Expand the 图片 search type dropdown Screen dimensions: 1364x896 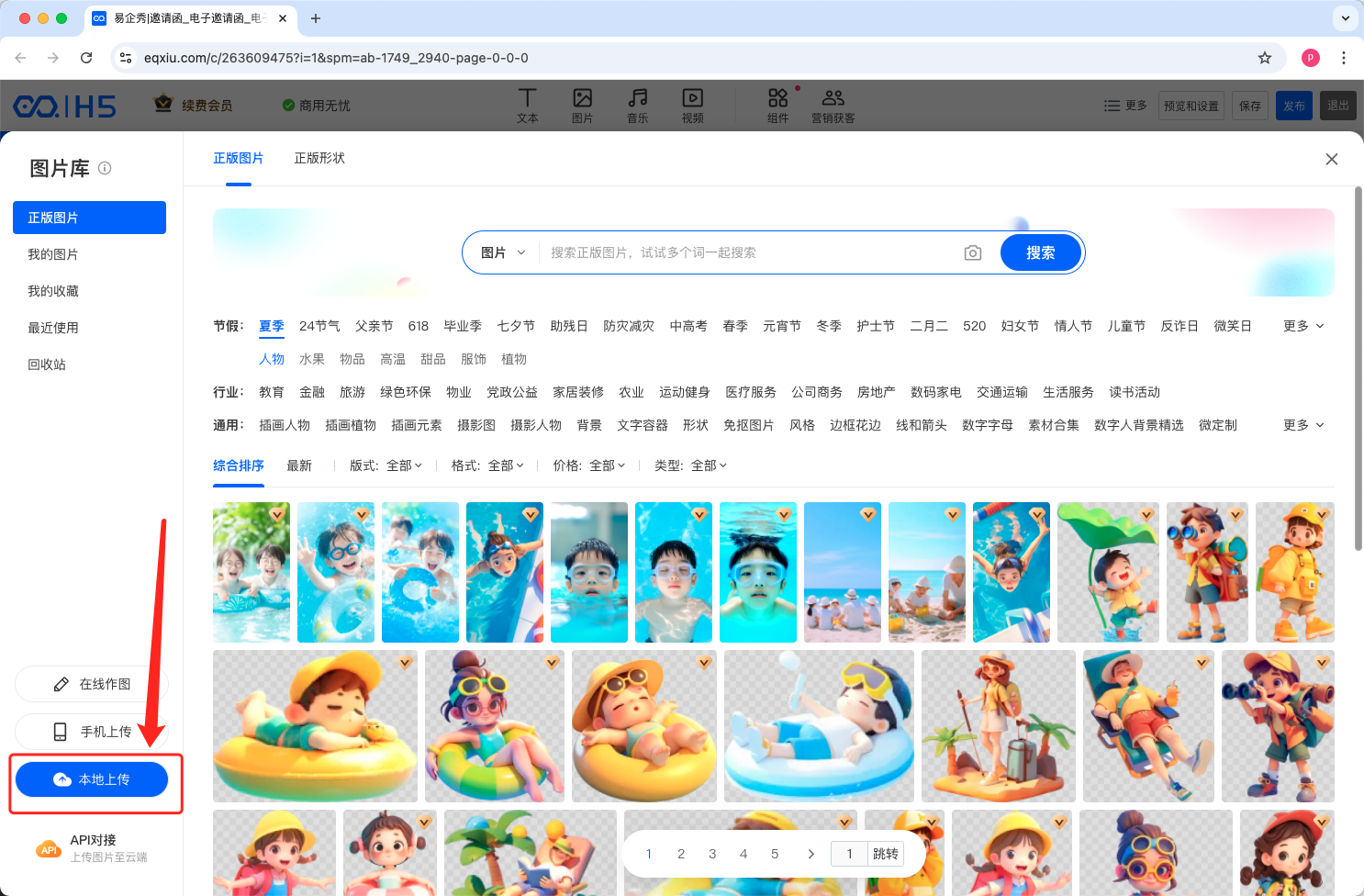pos(503,252)
